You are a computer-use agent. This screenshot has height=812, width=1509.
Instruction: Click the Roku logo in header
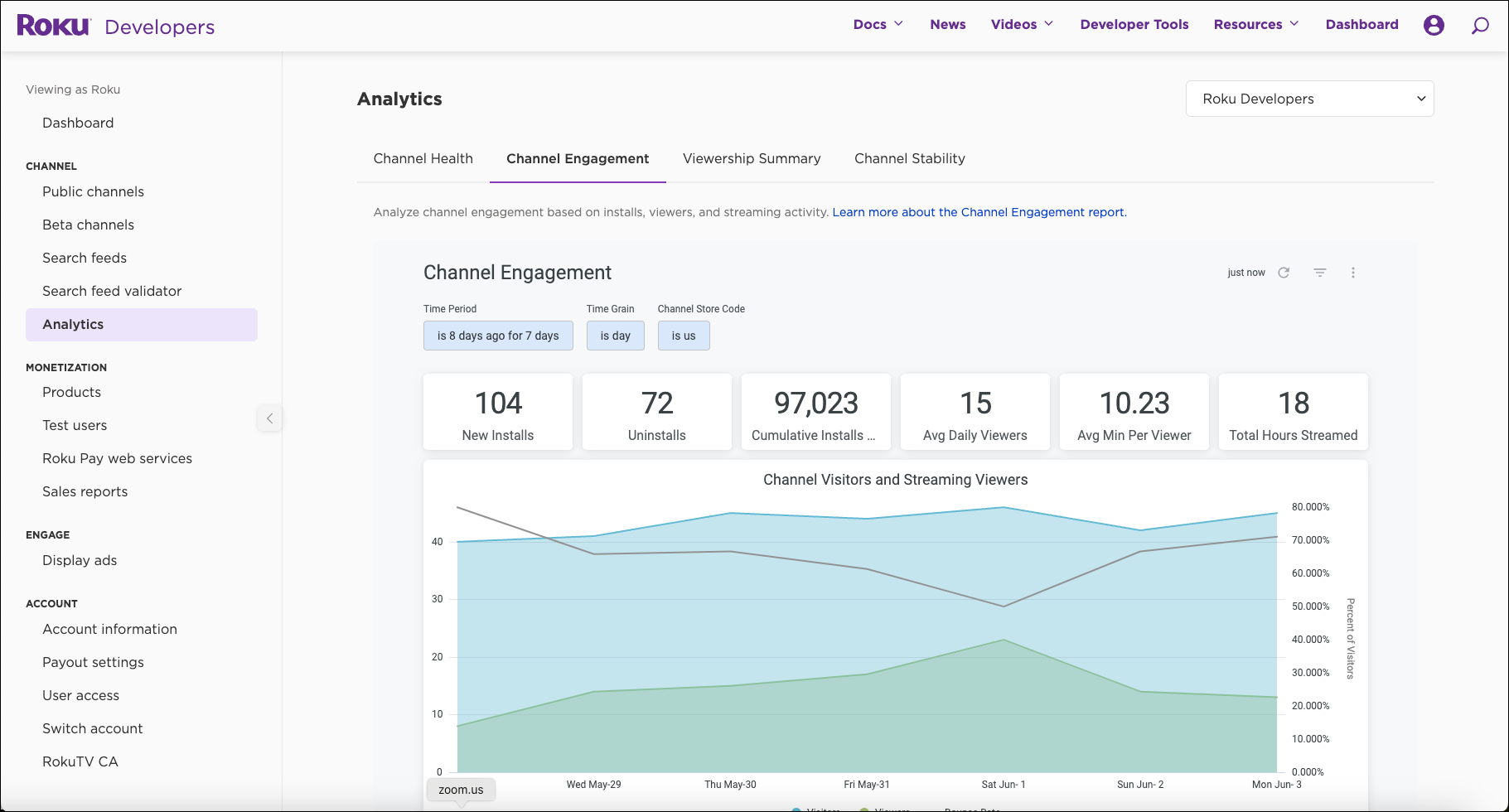pos(53,26)
